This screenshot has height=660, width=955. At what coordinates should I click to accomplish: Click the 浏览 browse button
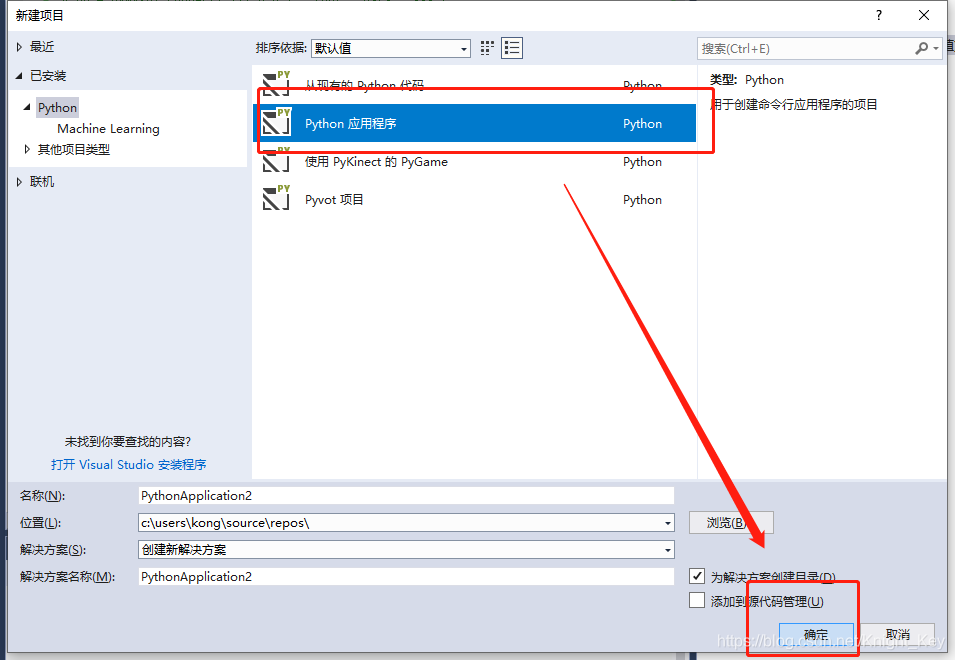[730, 522]
